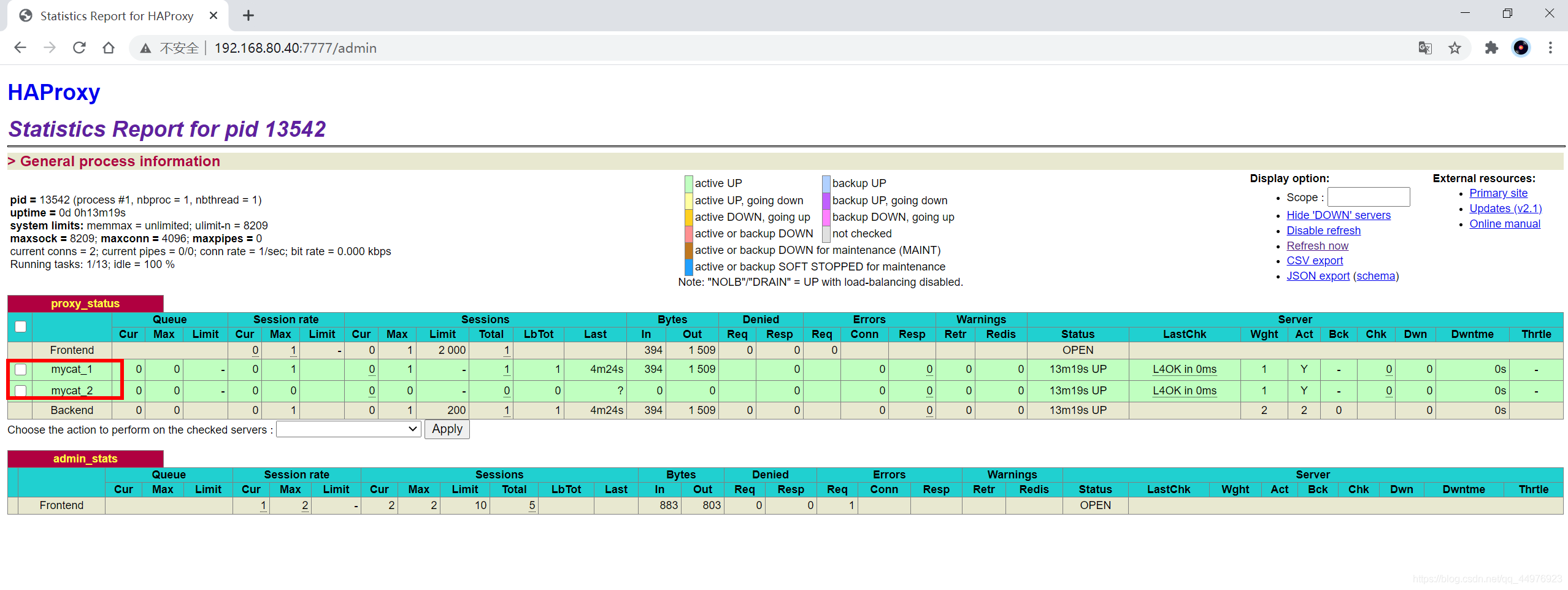Open the extensions puzzle icon
Viewport: 1568px width, 590px height.
pos(1491,48)
